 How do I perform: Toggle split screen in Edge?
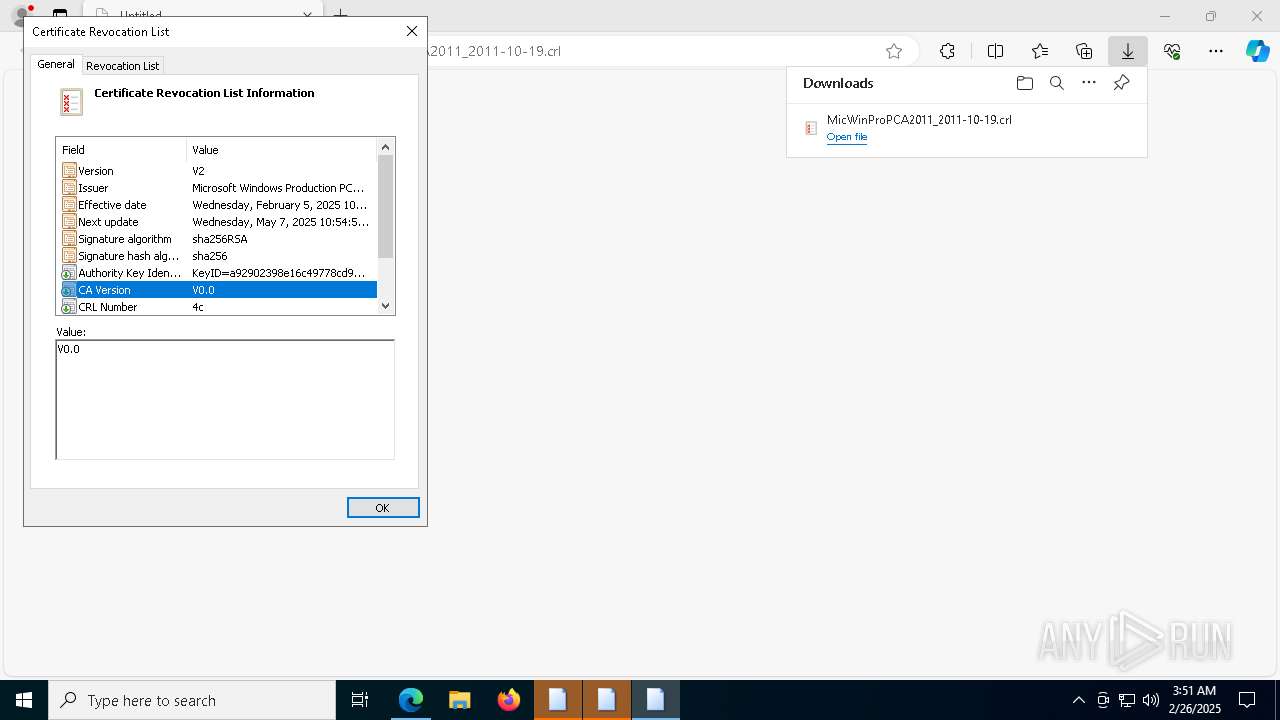pyautogui.click(x=995, y=51)
